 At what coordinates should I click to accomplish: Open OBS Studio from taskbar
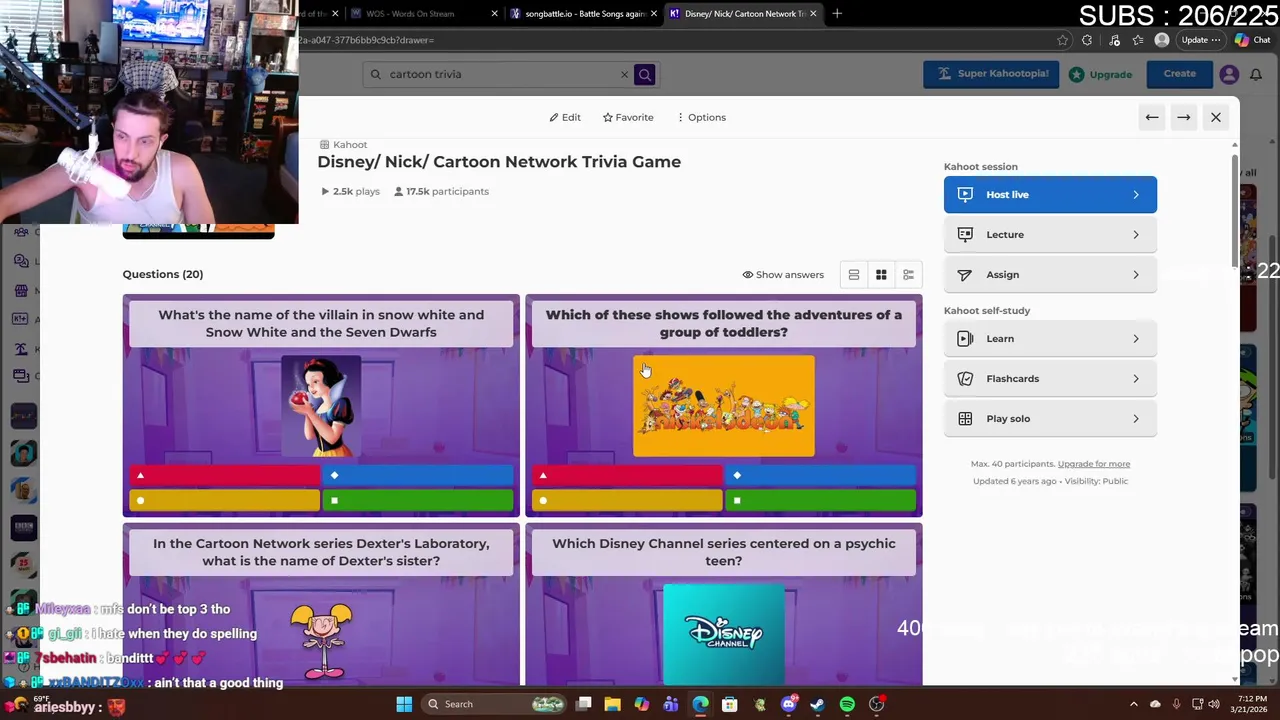click(x=876, y=704)
